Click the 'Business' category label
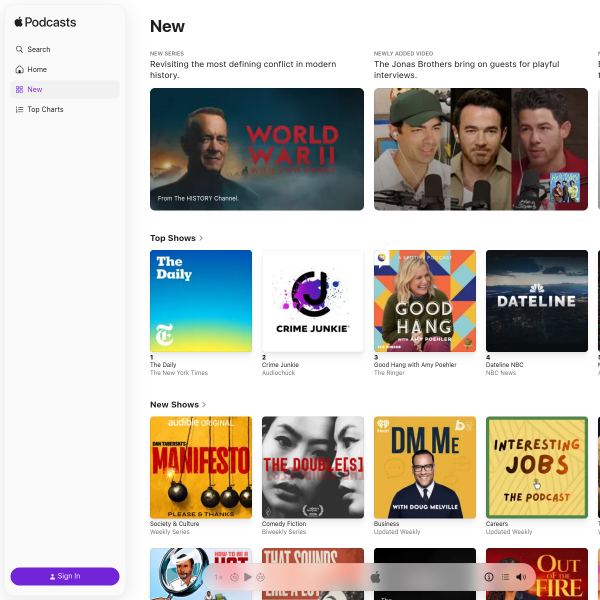The width and height of the screenshot is (600, 600). tap(386, 523)
